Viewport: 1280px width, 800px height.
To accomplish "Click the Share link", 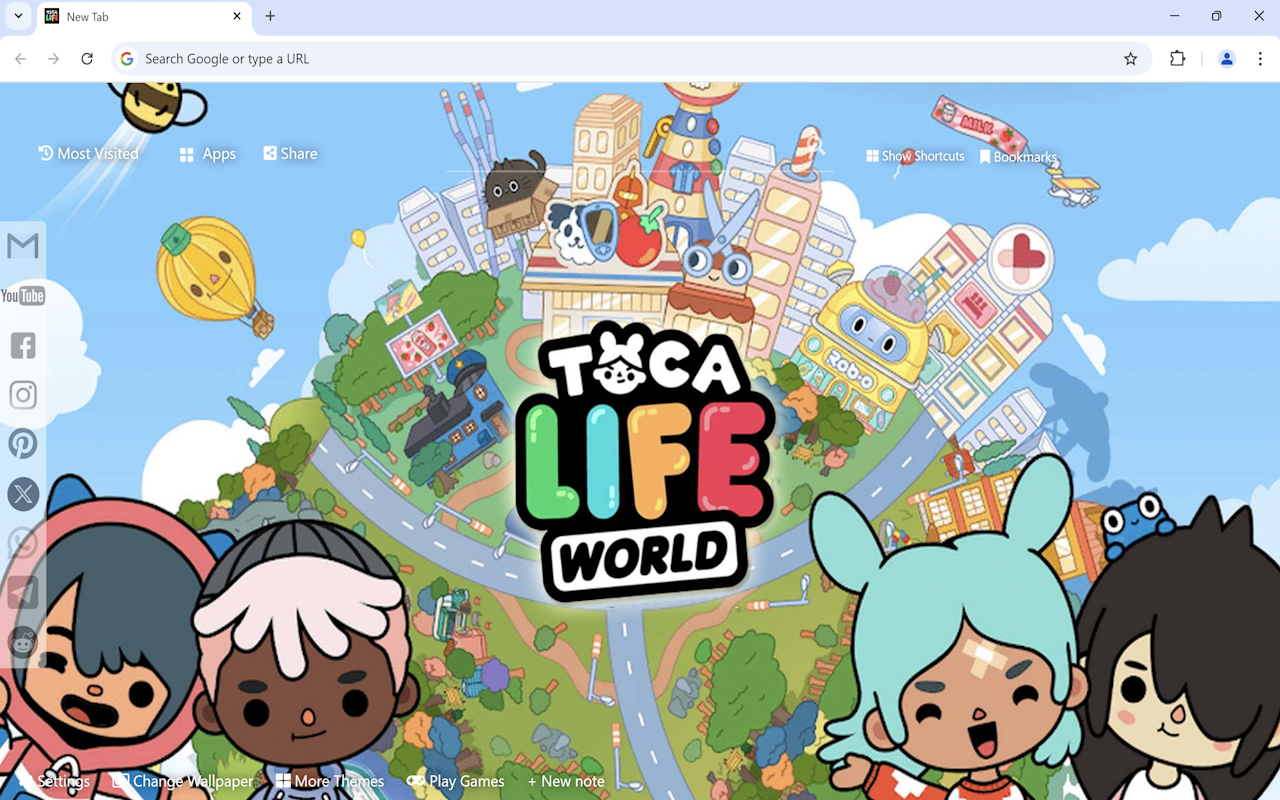I will coord(290,153).
